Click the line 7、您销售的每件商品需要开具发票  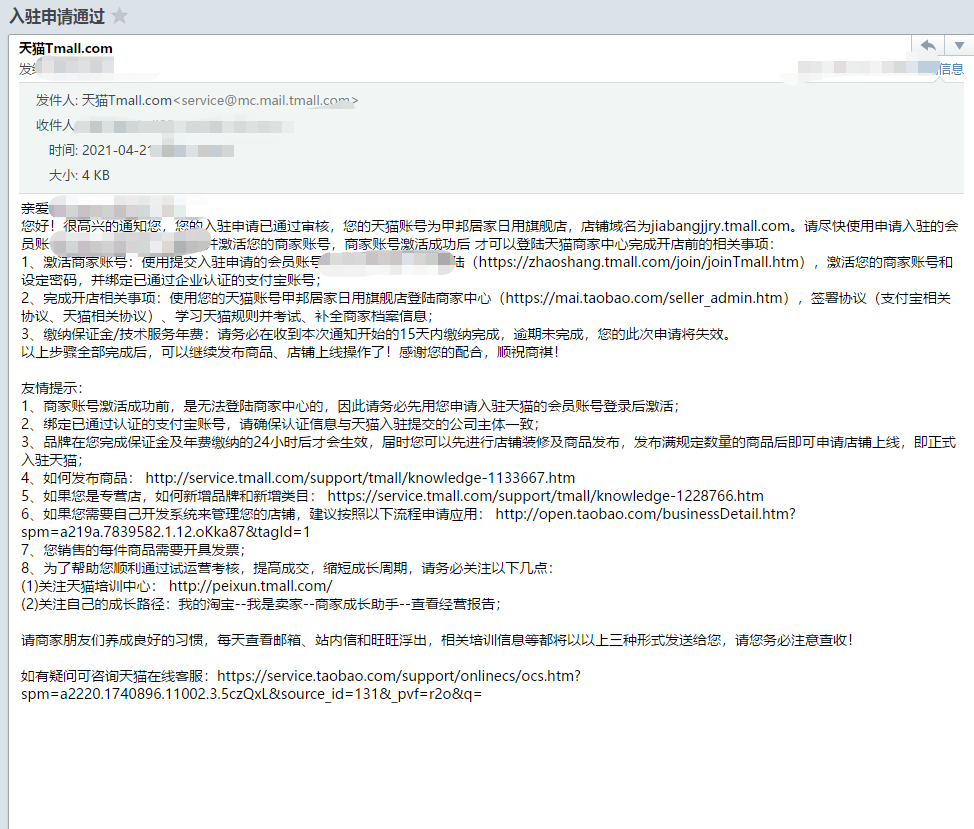click(133, 550)
